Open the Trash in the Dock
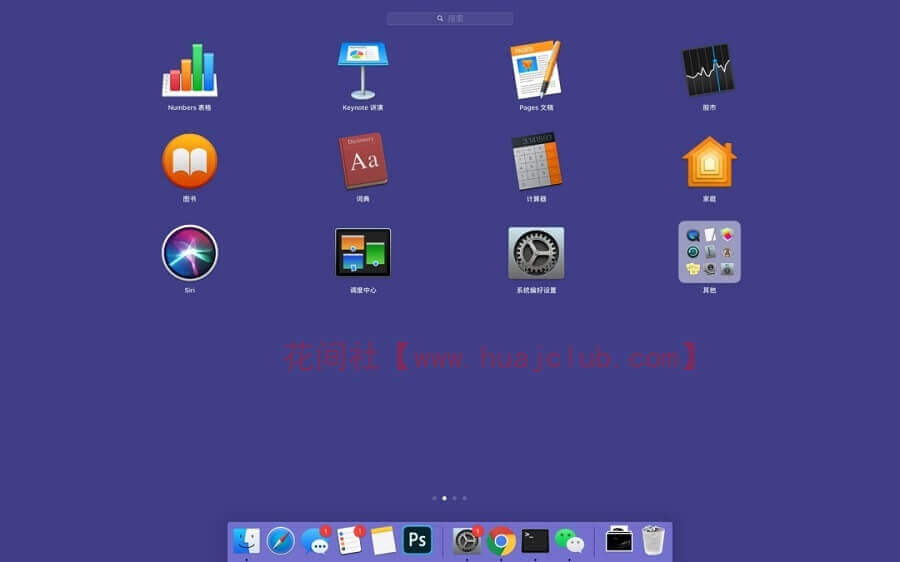 [x=653, y=540]
